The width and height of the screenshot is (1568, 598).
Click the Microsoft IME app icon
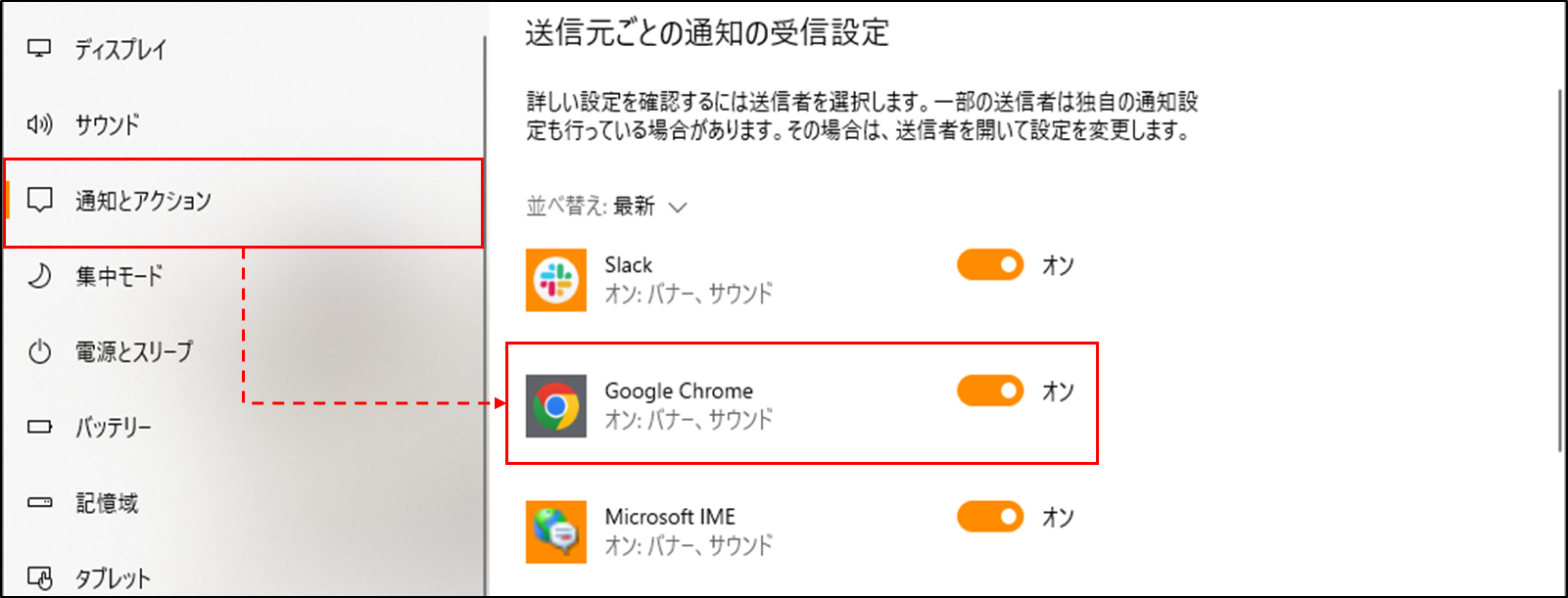(556, 531)
